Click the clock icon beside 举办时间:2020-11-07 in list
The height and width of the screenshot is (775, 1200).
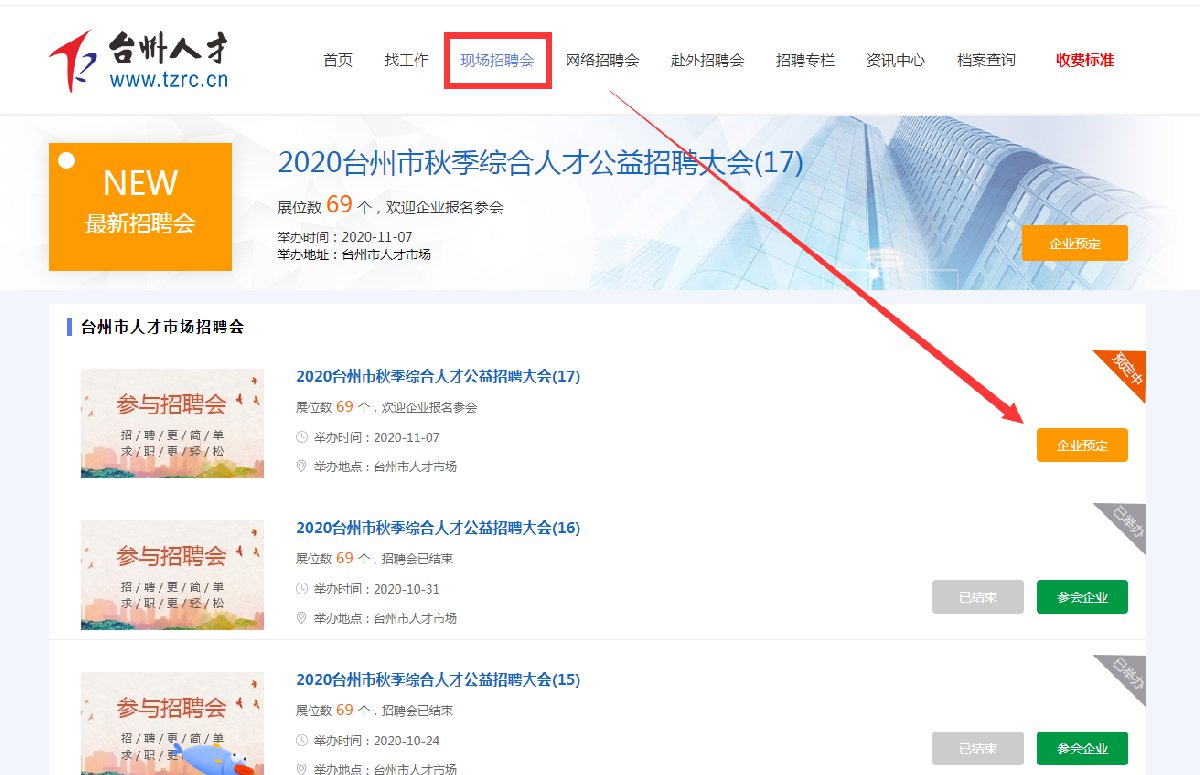(302, 437)
